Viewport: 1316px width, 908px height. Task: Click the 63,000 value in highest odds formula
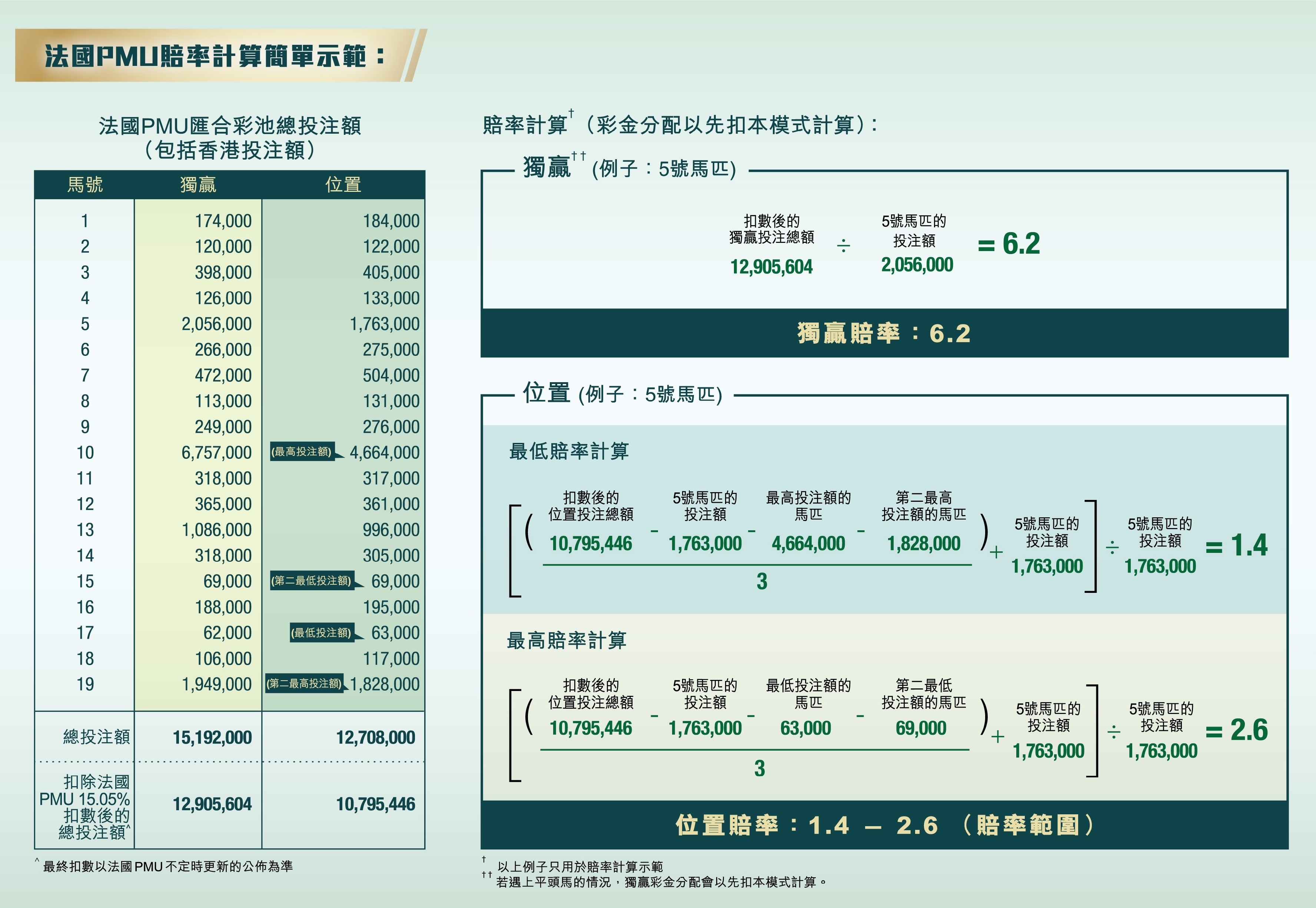click(805, 728)
